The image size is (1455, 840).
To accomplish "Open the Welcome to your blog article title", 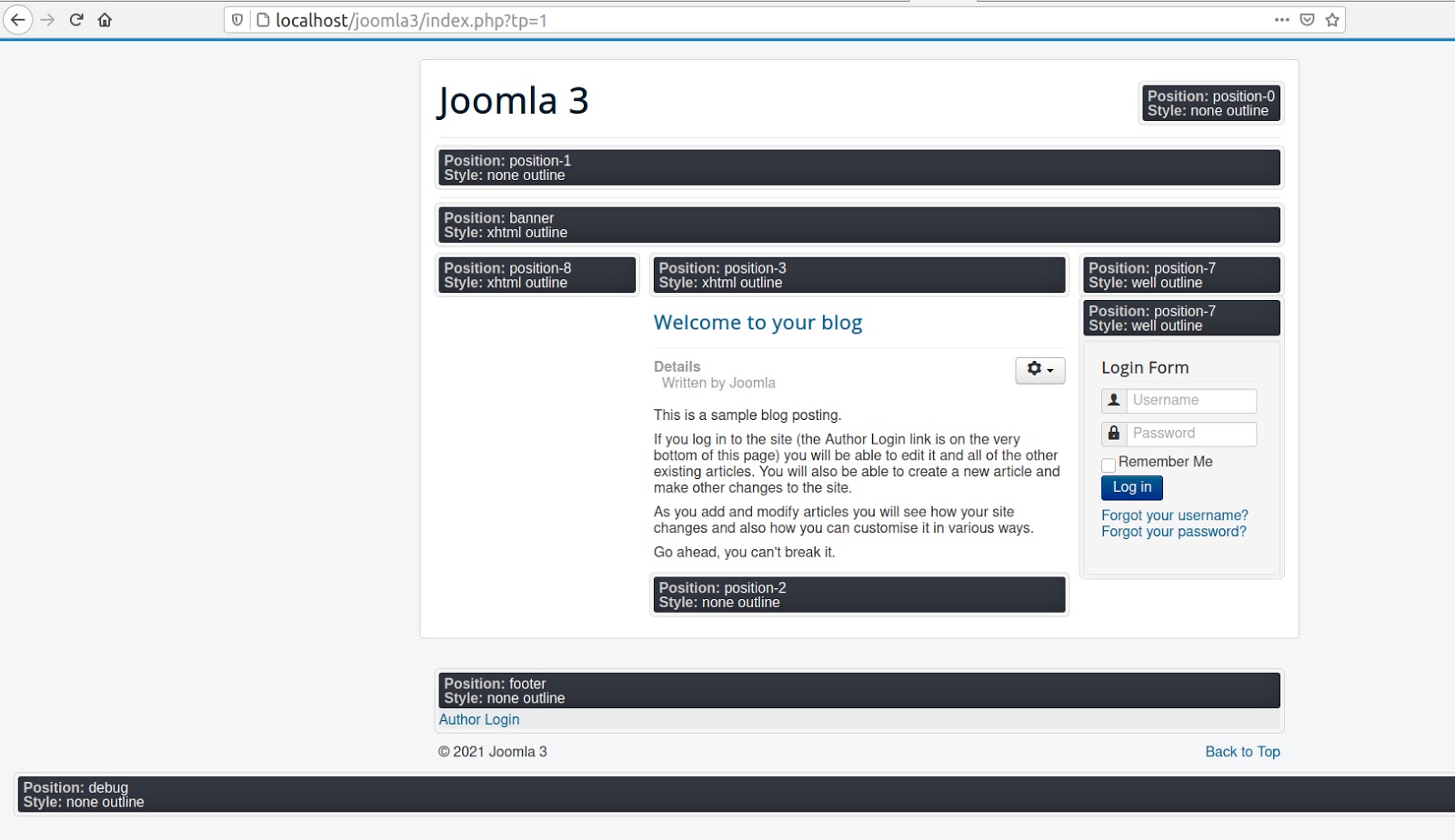I will (758, 323).
